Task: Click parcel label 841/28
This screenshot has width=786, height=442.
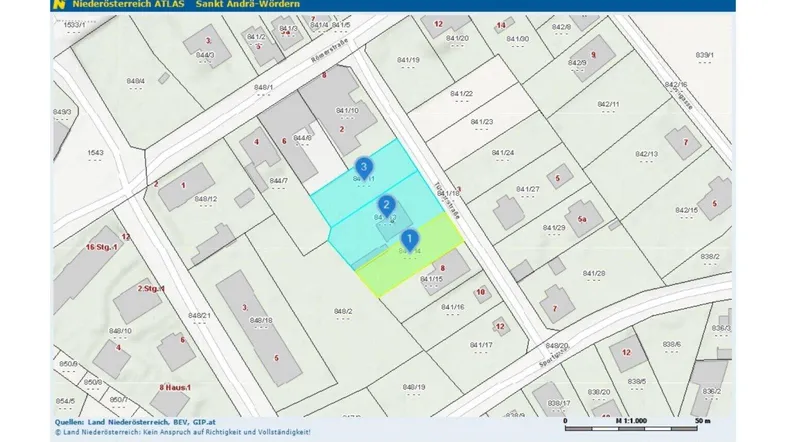Action: pyautogui.click(x=594, y=274)
